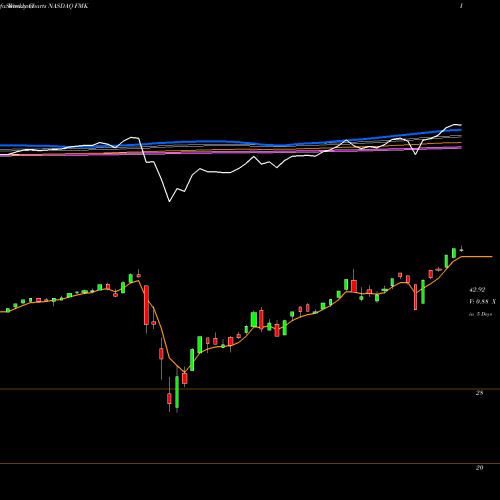500x500 pixels.
Task: Click the last candlestick on the chart
Action: pyautogui.click(x=462, y=249)
